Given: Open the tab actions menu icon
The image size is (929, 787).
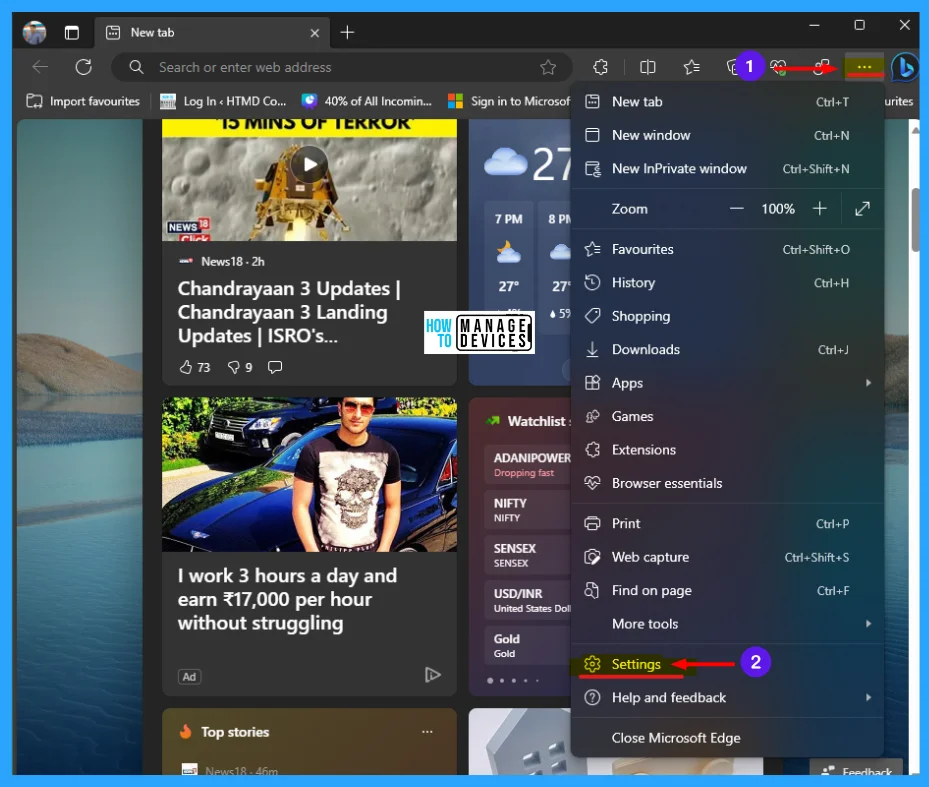Looking at the screenshot, I should click(72, 33).
